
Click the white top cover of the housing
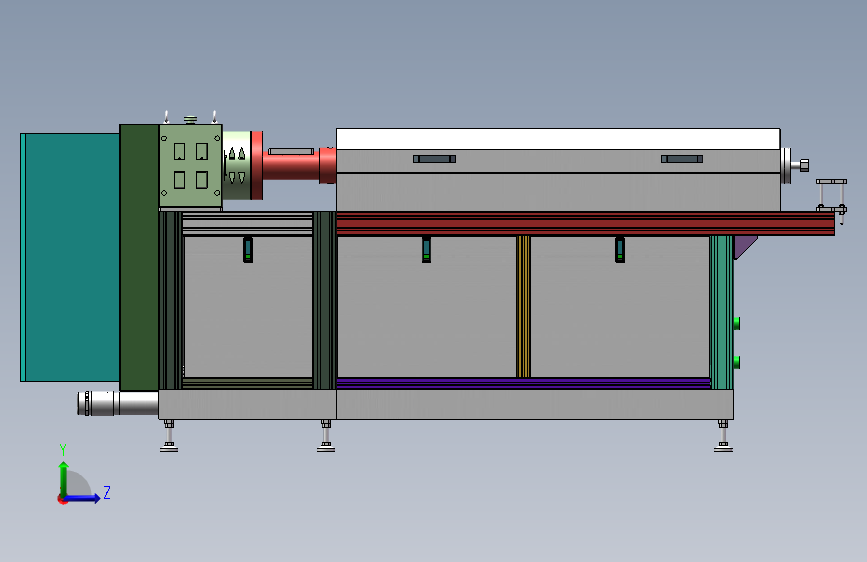pos(558,139)
